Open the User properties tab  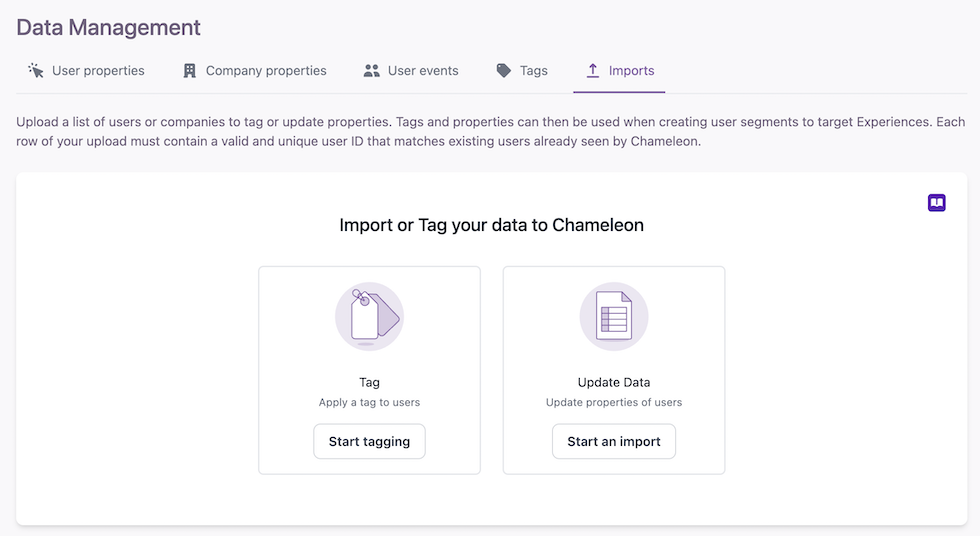click(x=86, y=71)
